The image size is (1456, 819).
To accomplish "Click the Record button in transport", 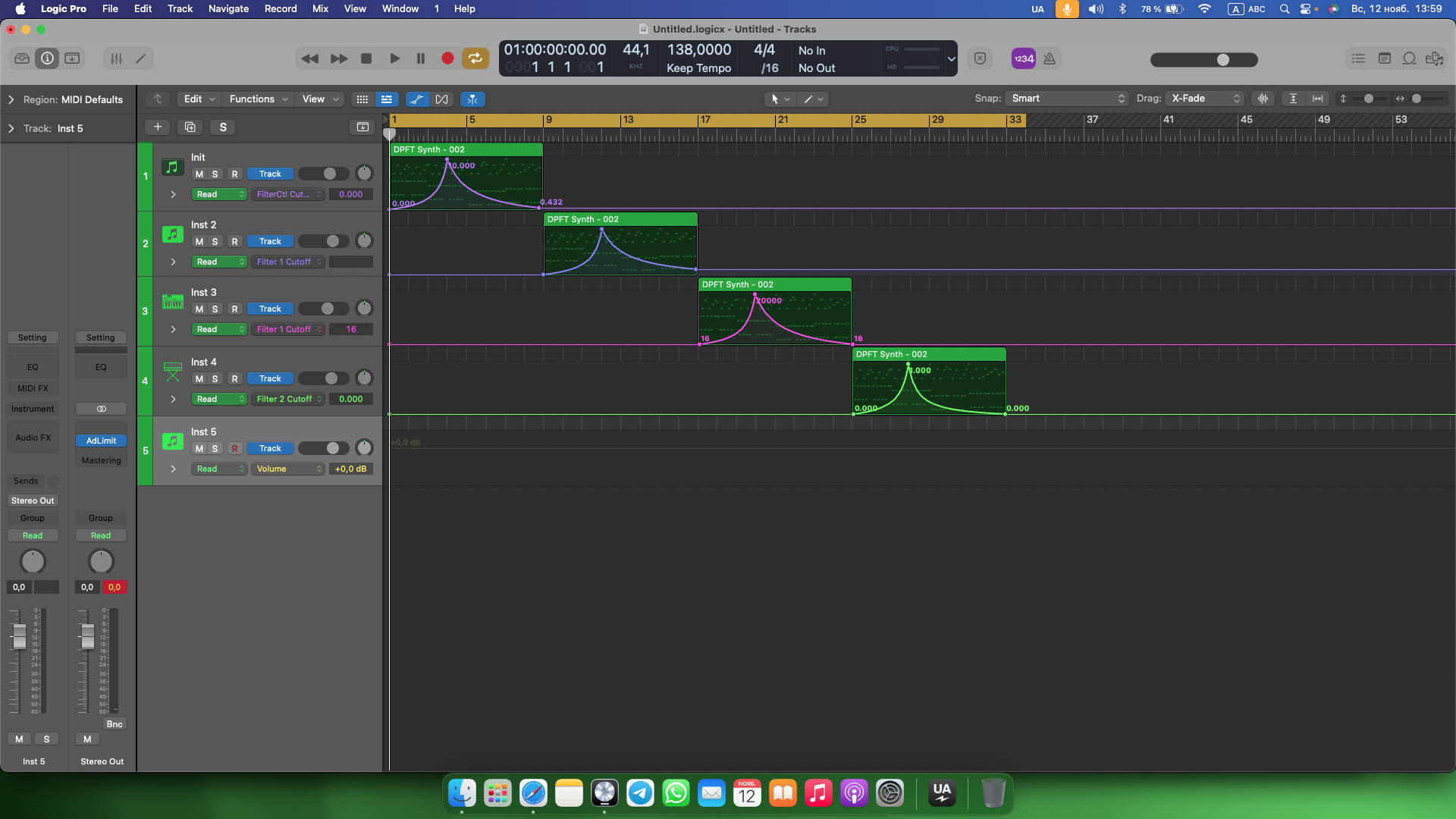I will click(447, 58).
